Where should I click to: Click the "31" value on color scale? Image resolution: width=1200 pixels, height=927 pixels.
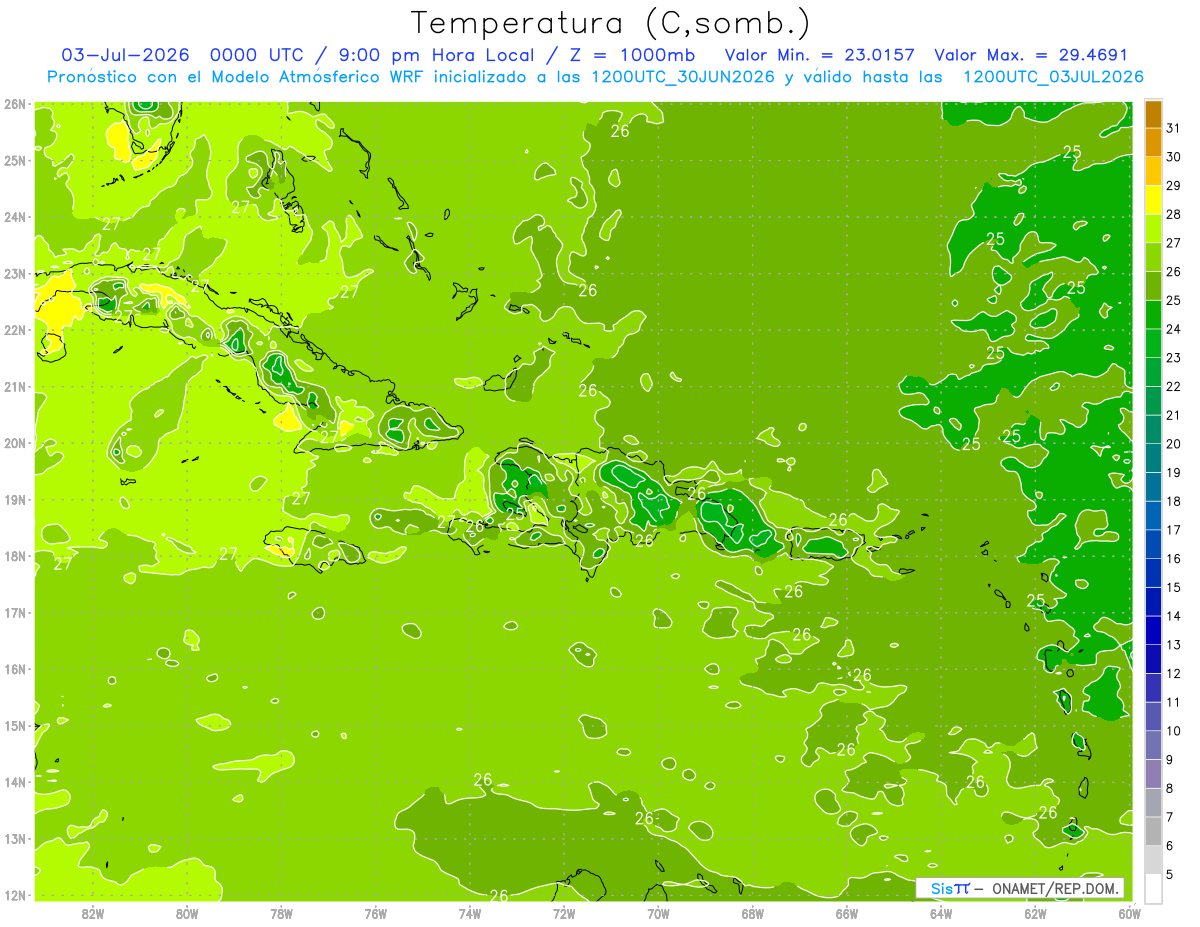pos(1173,128)
